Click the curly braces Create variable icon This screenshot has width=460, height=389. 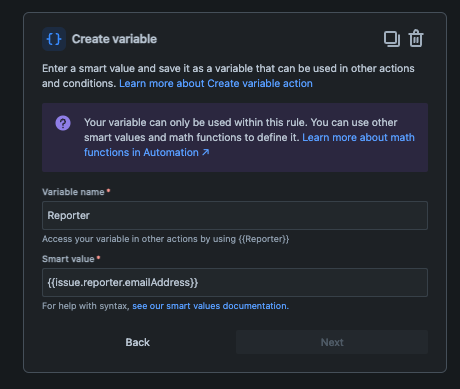point(54,39)
